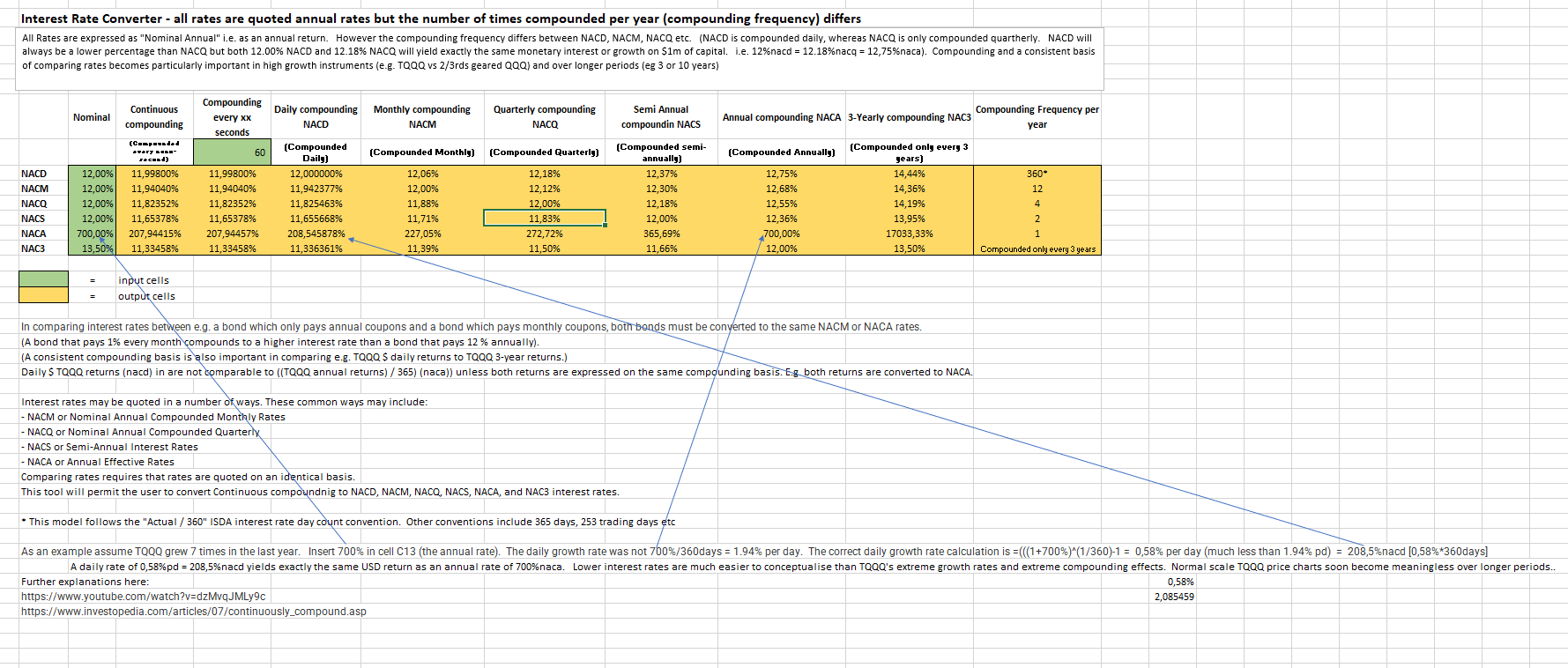Select the 14,36% cell in NACM row
The image size is (1568, 668).
(x=910, y=189)
